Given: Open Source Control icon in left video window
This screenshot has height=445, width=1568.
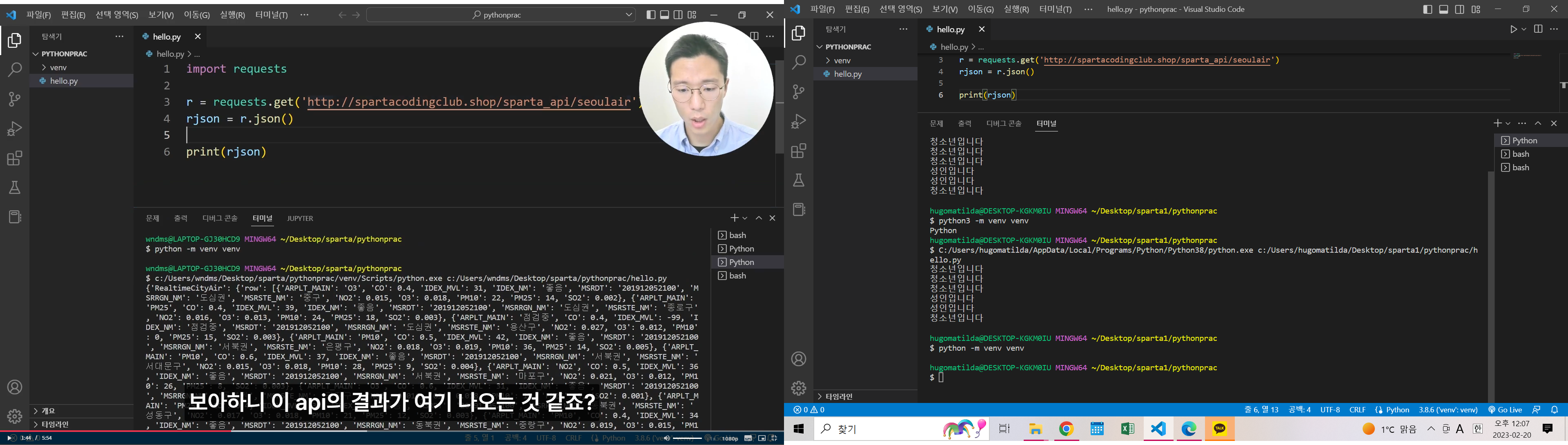Looking at the screenshot, I should 15,99.
